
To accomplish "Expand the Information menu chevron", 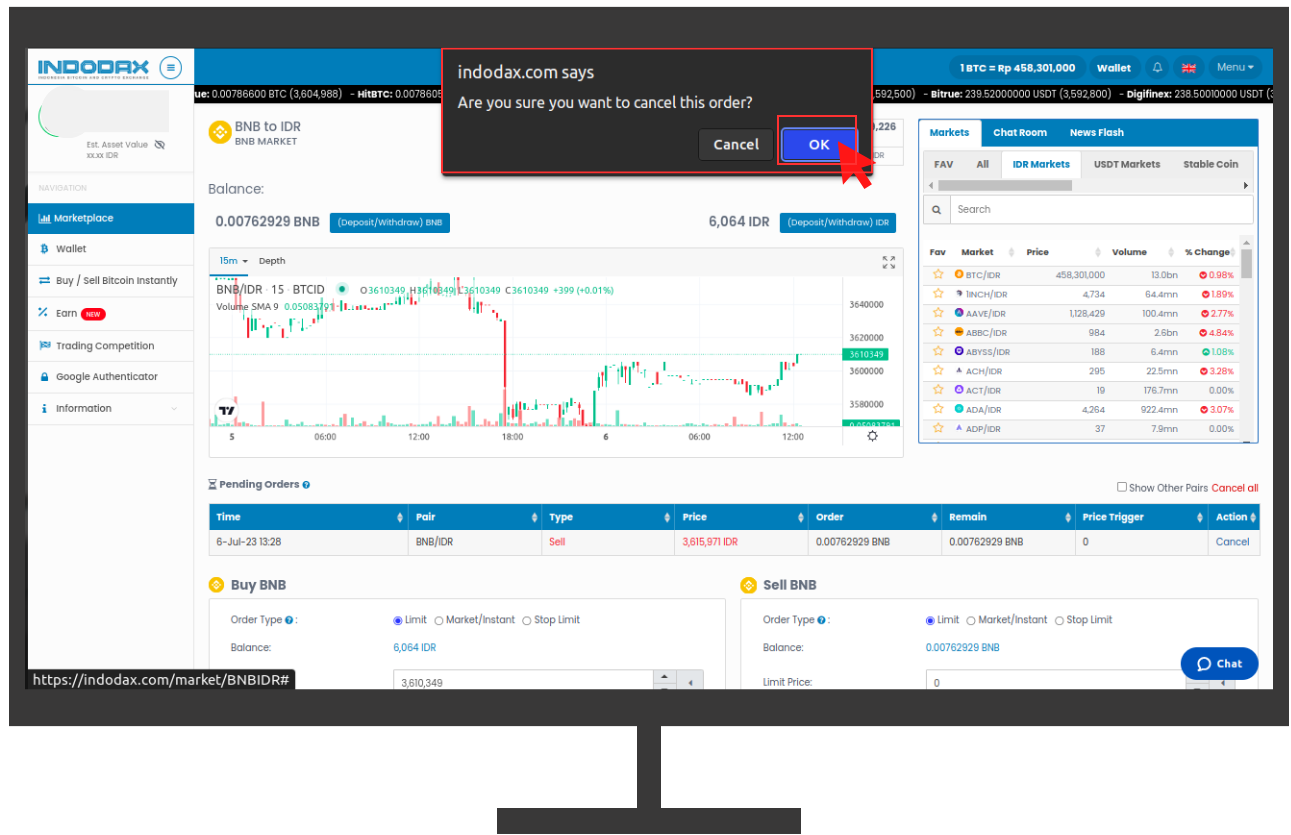I will pyautogui.click(x=174, y=408).
